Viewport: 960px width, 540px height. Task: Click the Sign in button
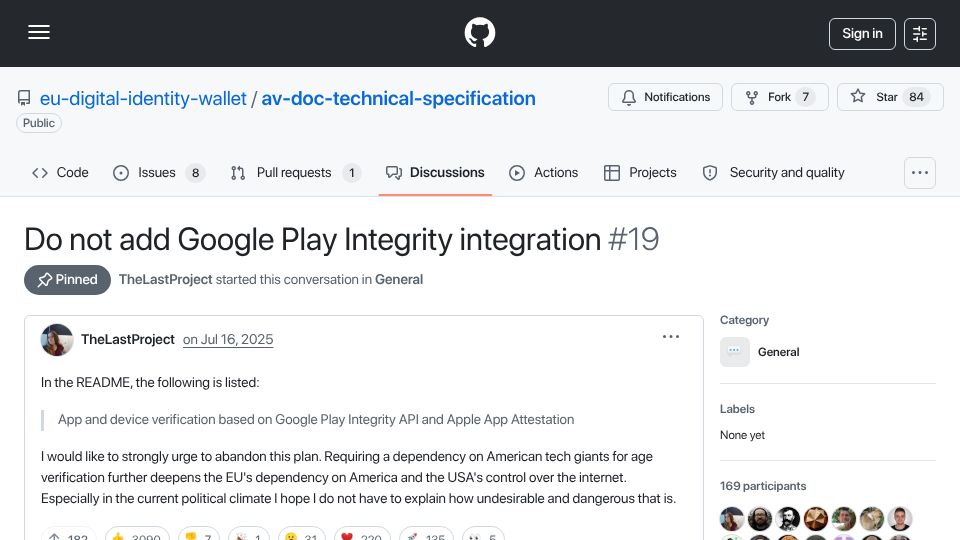pyautogui.click(x=862, y=34)
